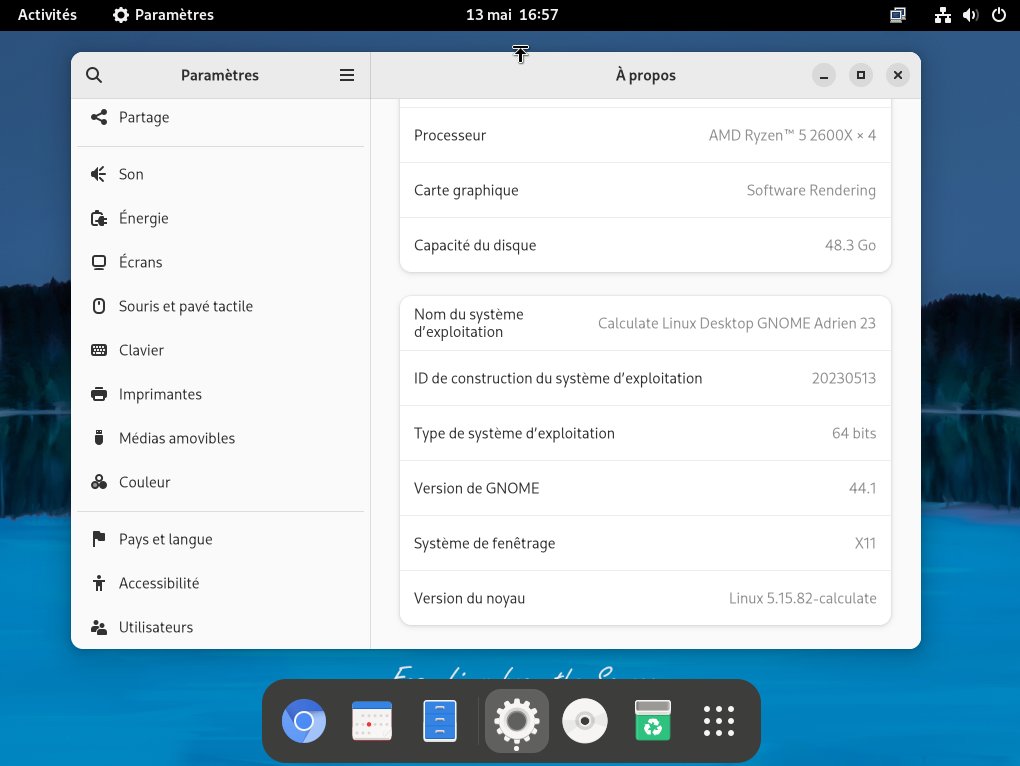Screen dimensions: 1020x766
Task: Click the network icon in top bar
Action: (943, 15)
